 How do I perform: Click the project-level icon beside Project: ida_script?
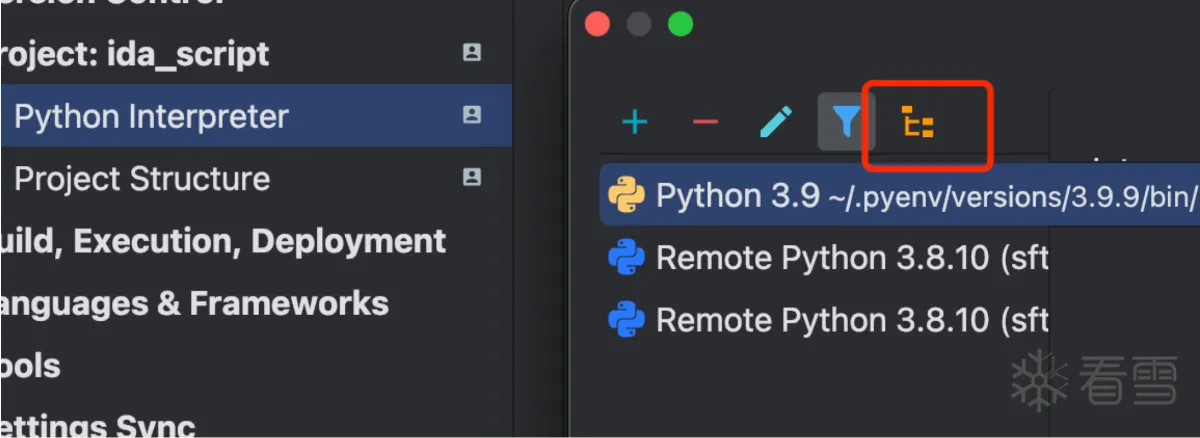pyautogui.click(x=471, y=53)
